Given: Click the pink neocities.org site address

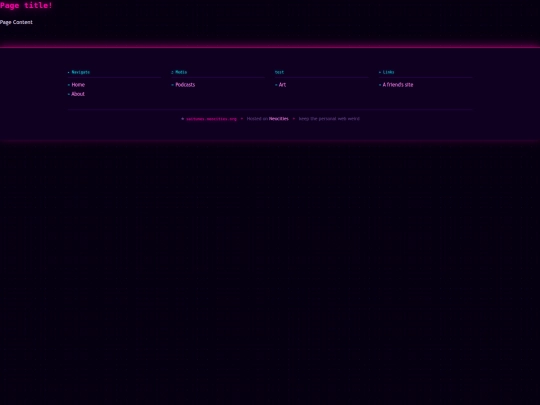Looking at the screenshot, I should [x=211, y=119].
